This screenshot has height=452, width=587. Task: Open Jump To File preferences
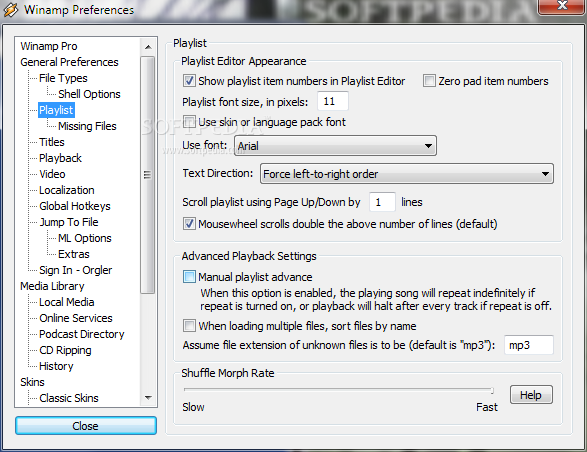69,222
